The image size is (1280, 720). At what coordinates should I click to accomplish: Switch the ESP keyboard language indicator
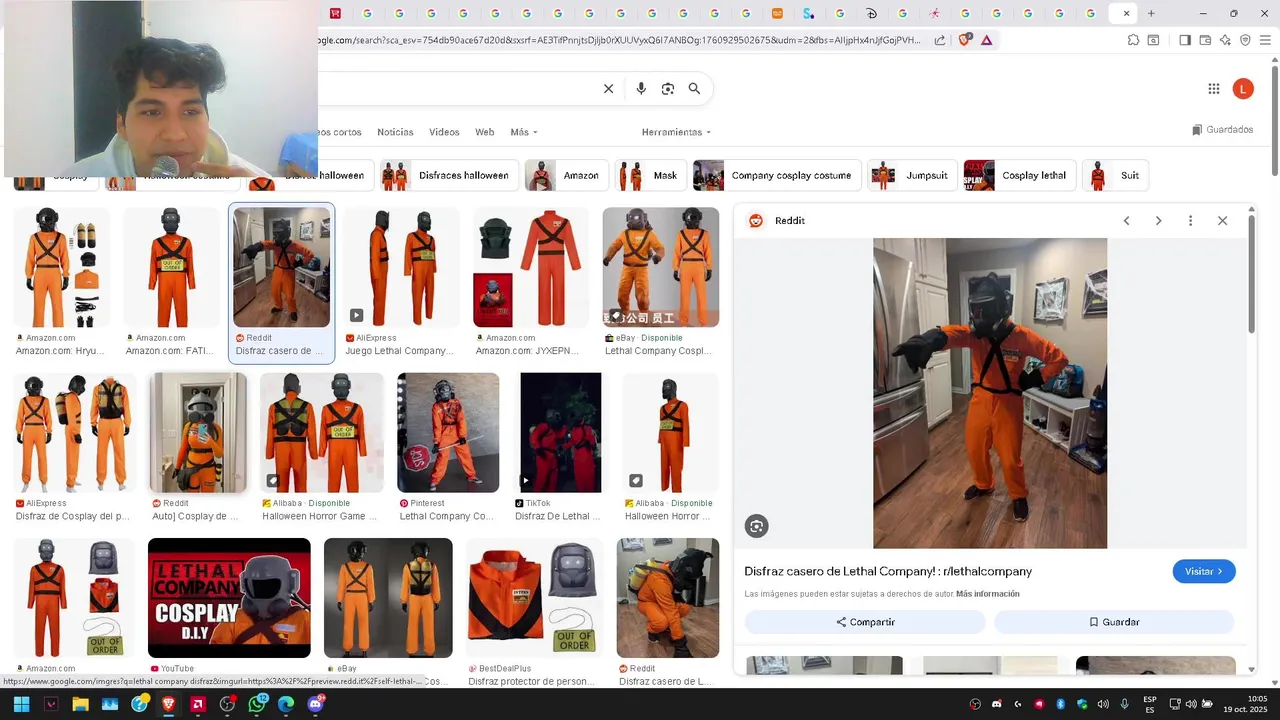tap(1150, 704)
